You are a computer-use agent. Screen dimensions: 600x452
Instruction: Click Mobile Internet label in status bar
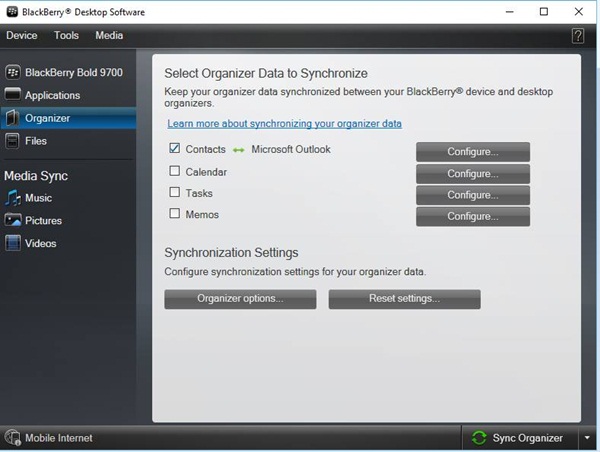click(x=59, y=438)
